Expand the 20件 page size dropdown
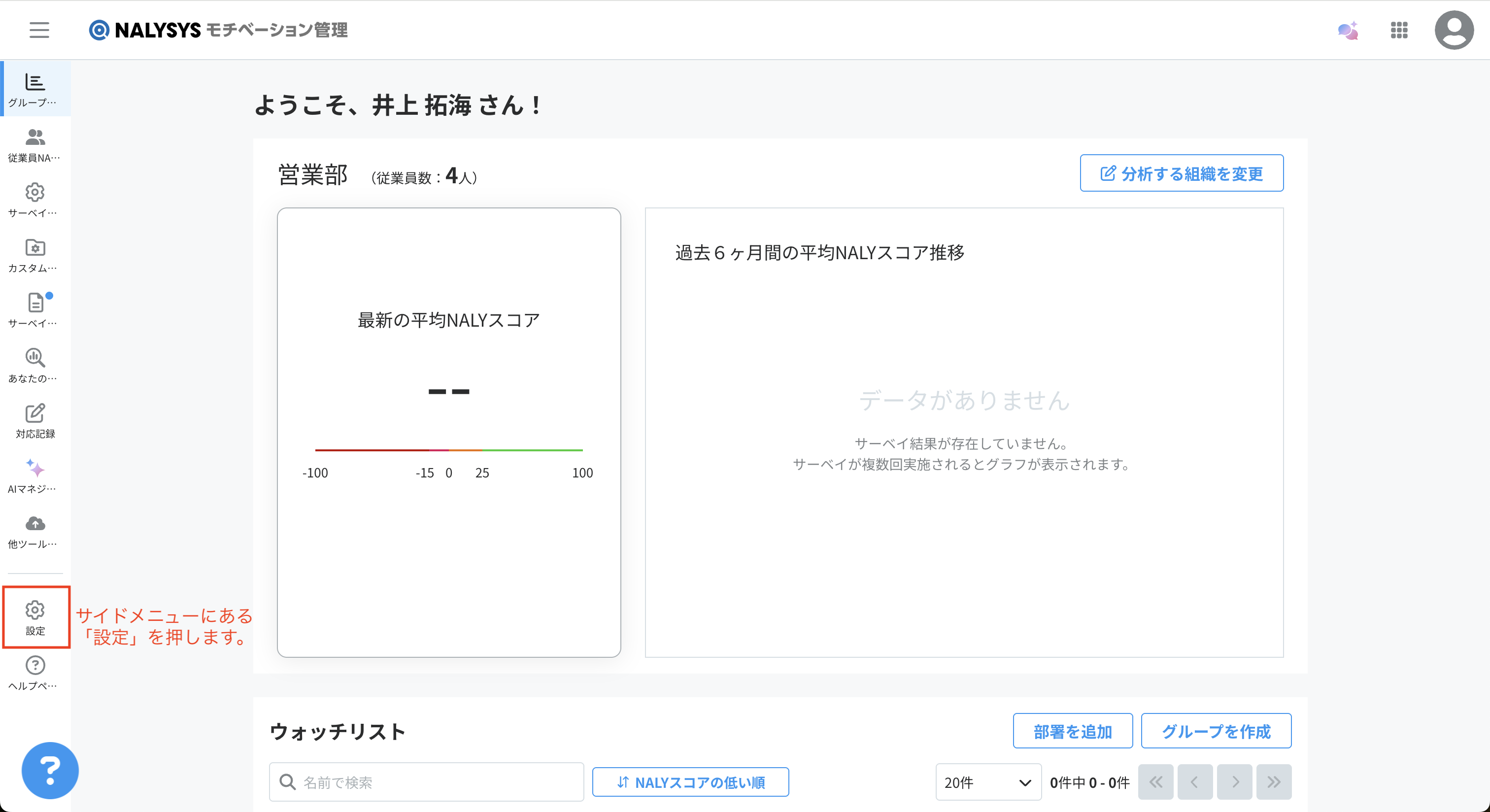Image resolution: width=1490 pixels, height=812 pixels. point(988,782)
